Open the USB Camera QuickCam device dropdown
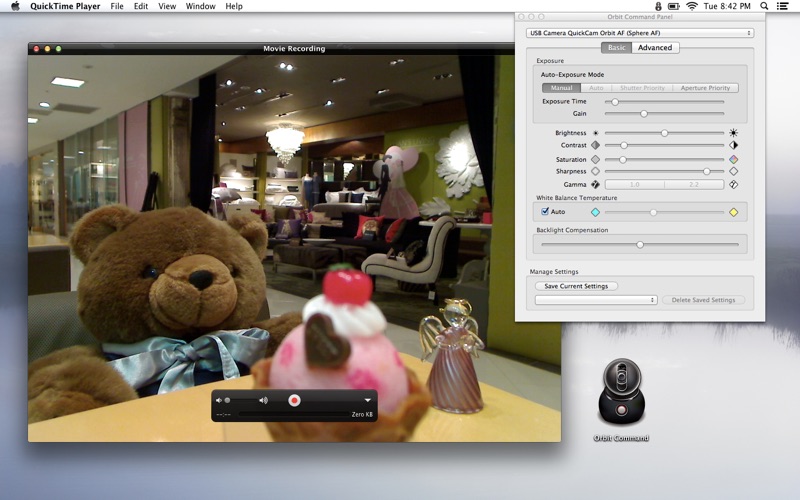Screen dimensions: 800x500 pyautogui.click(x=639, y=33)
